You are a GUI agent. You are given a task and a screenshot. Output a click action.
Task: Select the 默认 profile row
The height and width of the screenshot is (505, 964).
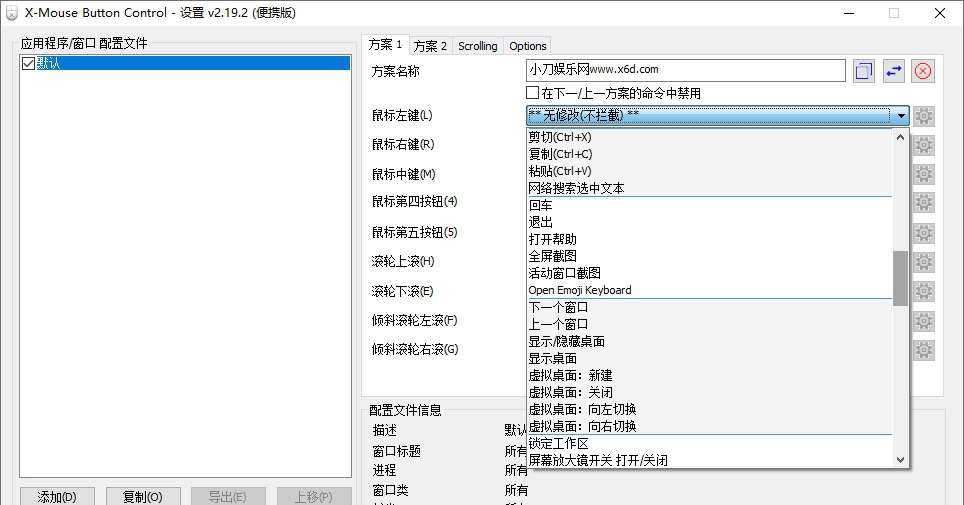coord(185,63)
